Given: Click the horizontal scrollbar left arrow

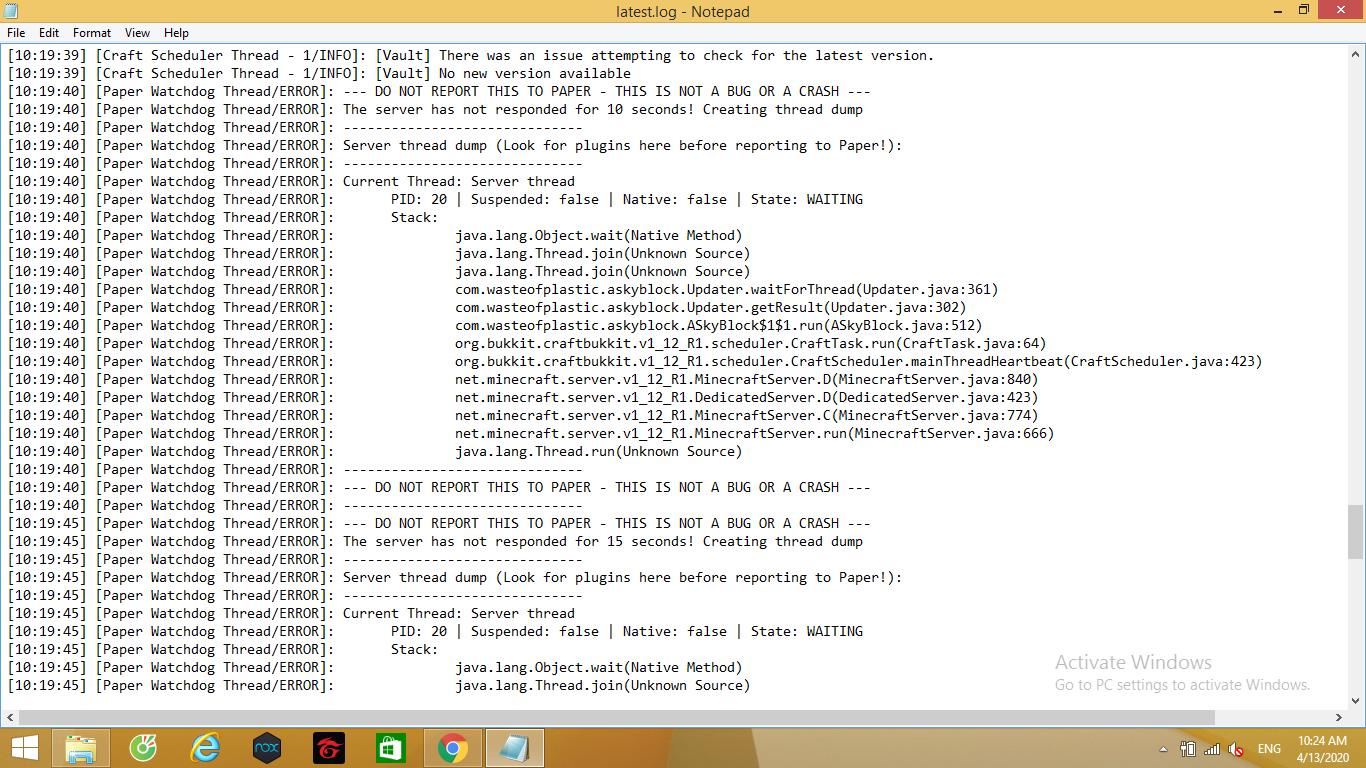Looking at the screenshot, I should (10, 717).
